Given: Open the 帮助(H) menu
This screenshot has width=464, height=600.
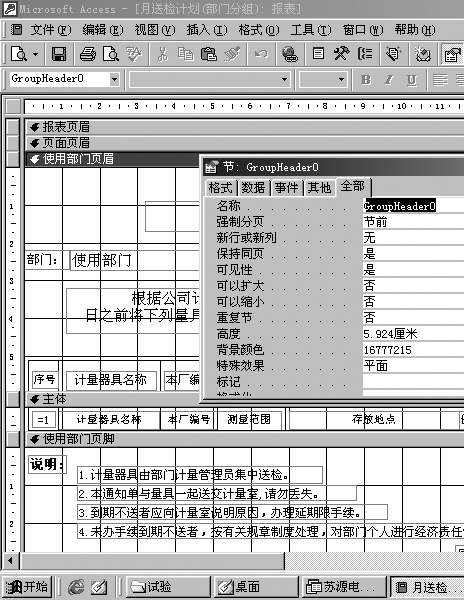Looking at the screenshot, I should (x=415, y=30).
